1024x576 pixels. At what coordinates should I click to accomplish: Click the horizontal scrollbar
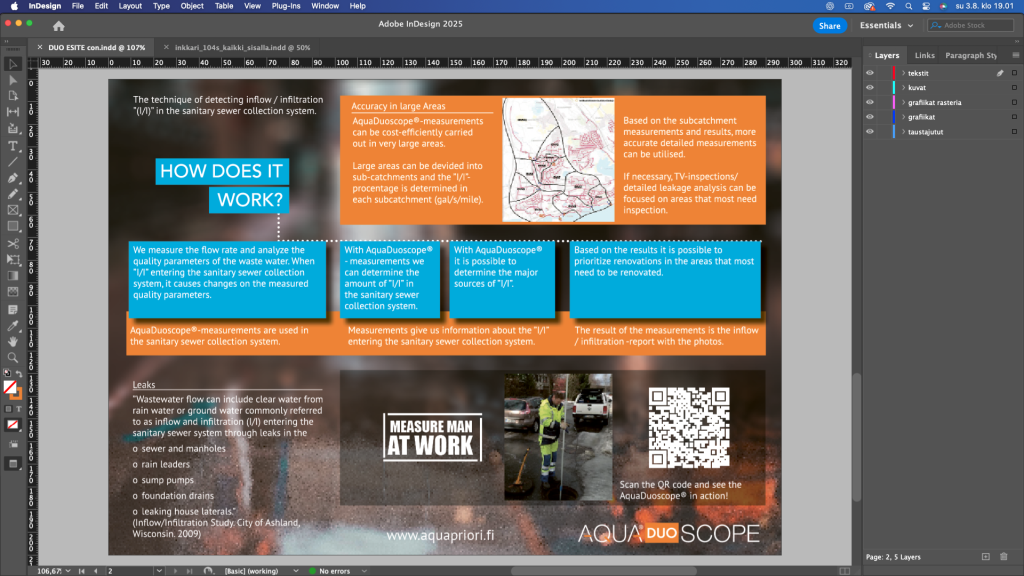pyautogui.click(x=603, y=571)
